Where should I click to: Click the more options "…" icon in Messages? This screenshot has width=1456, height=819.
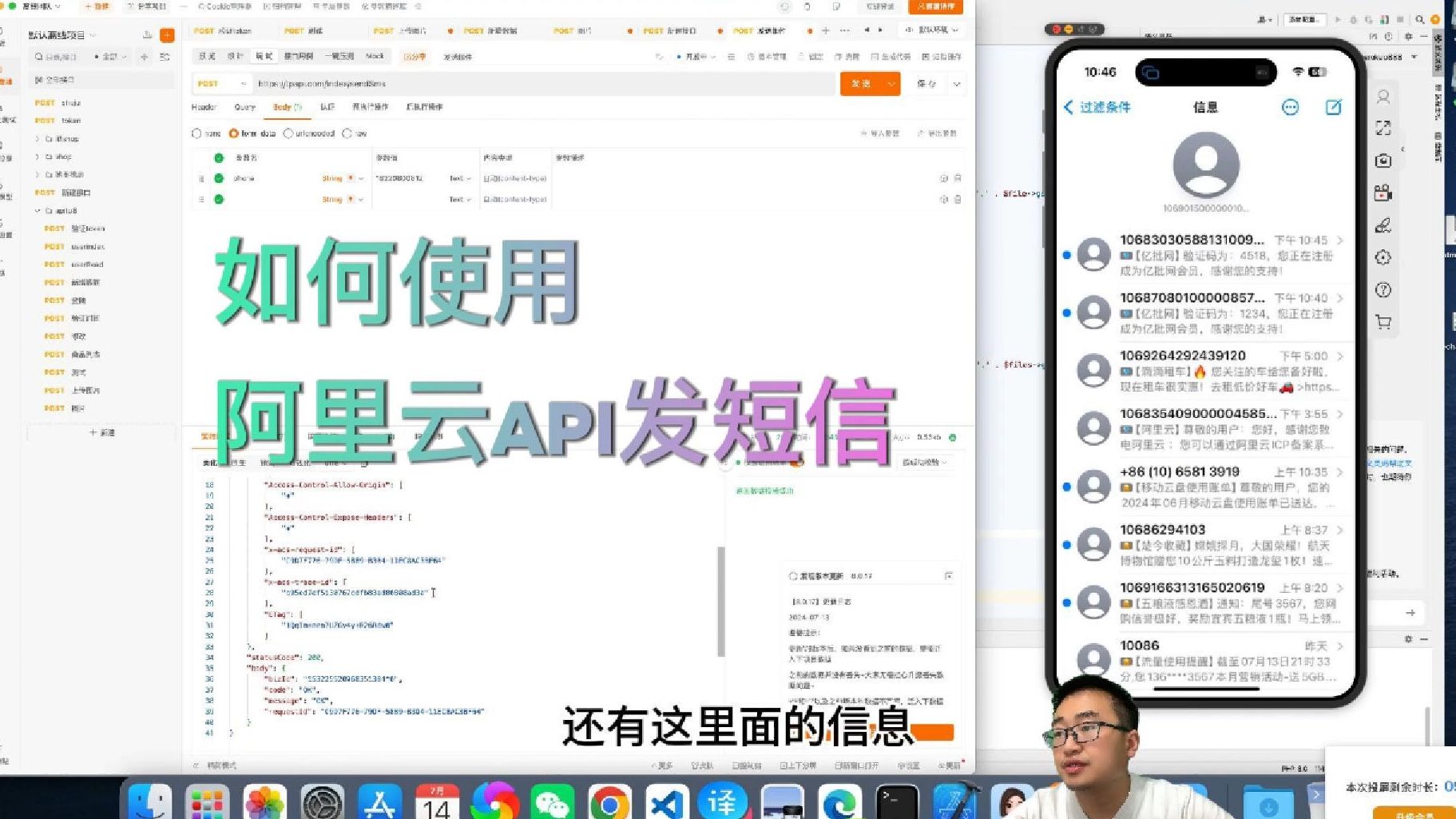pyautogui.click(x=1291, y=107)
